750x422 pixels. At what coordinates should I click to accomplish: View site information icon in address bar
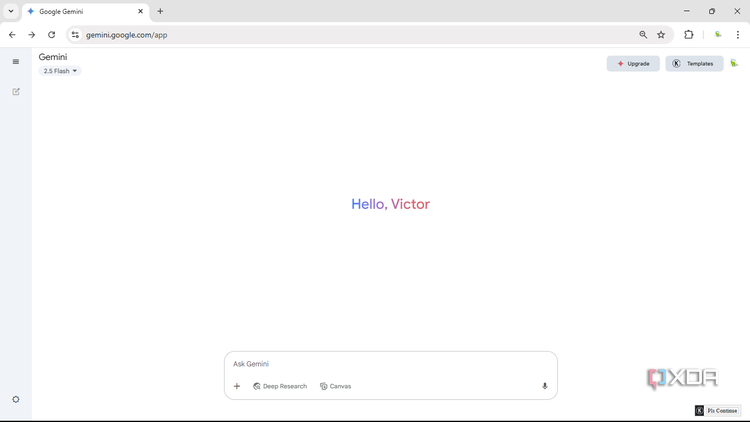point(75,34)
